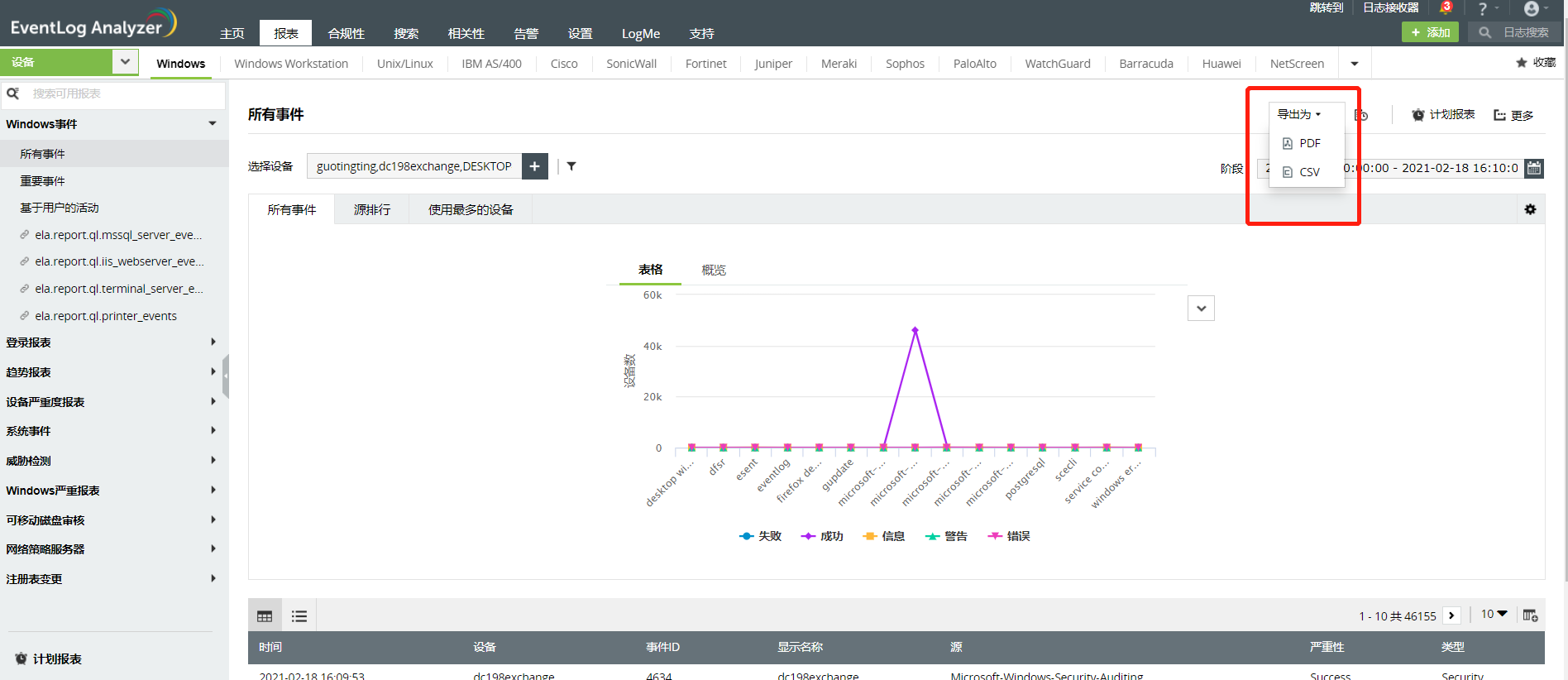
Task: Open chart settings gear icon
Action: 1531,209
